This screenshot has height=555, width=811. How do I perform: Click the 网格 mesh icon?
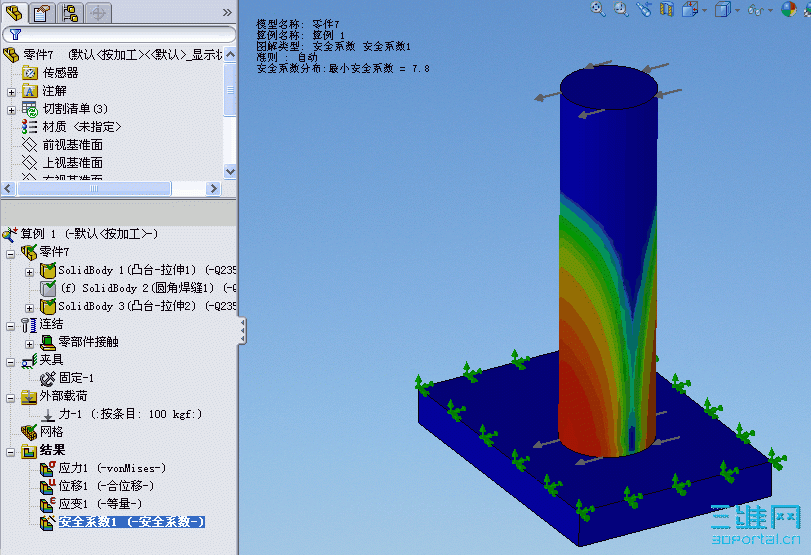[29, 432]
